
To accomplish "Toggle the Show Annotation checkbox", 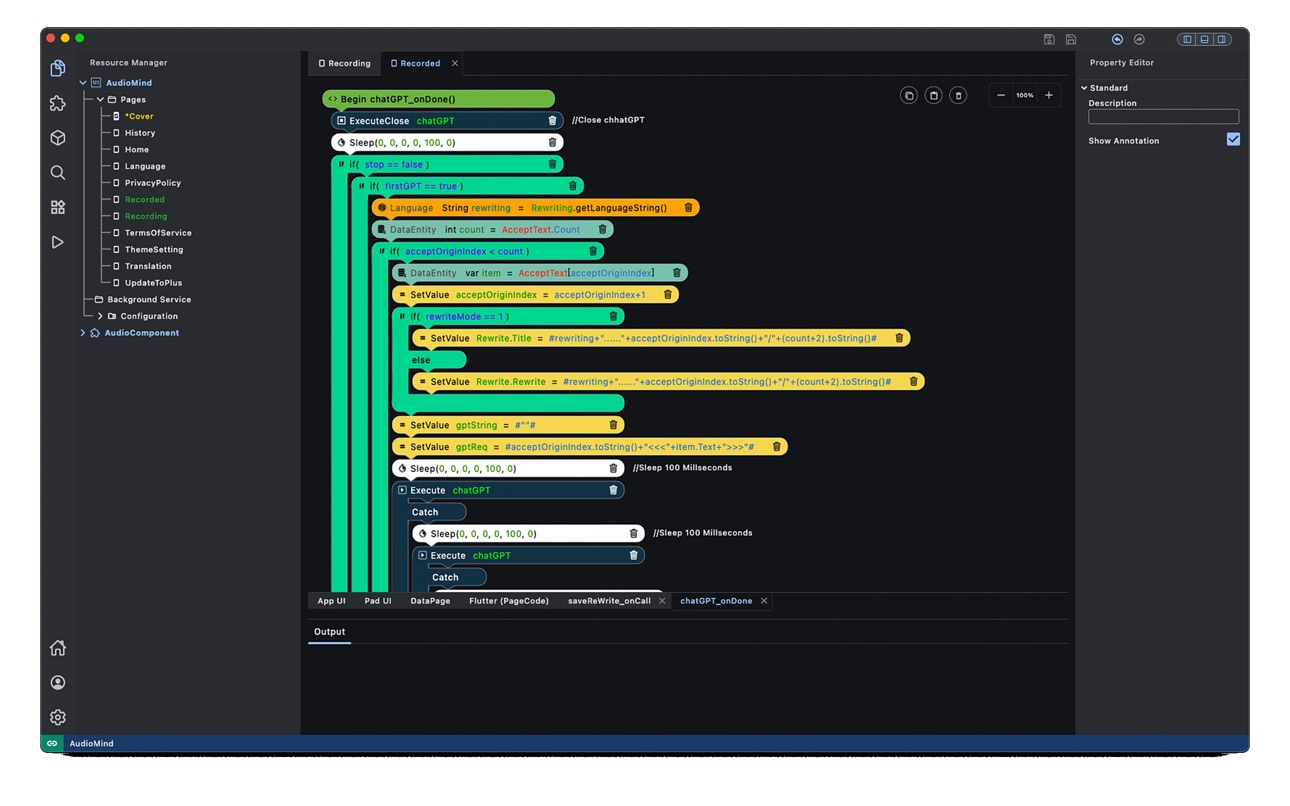I will 1233,139.
